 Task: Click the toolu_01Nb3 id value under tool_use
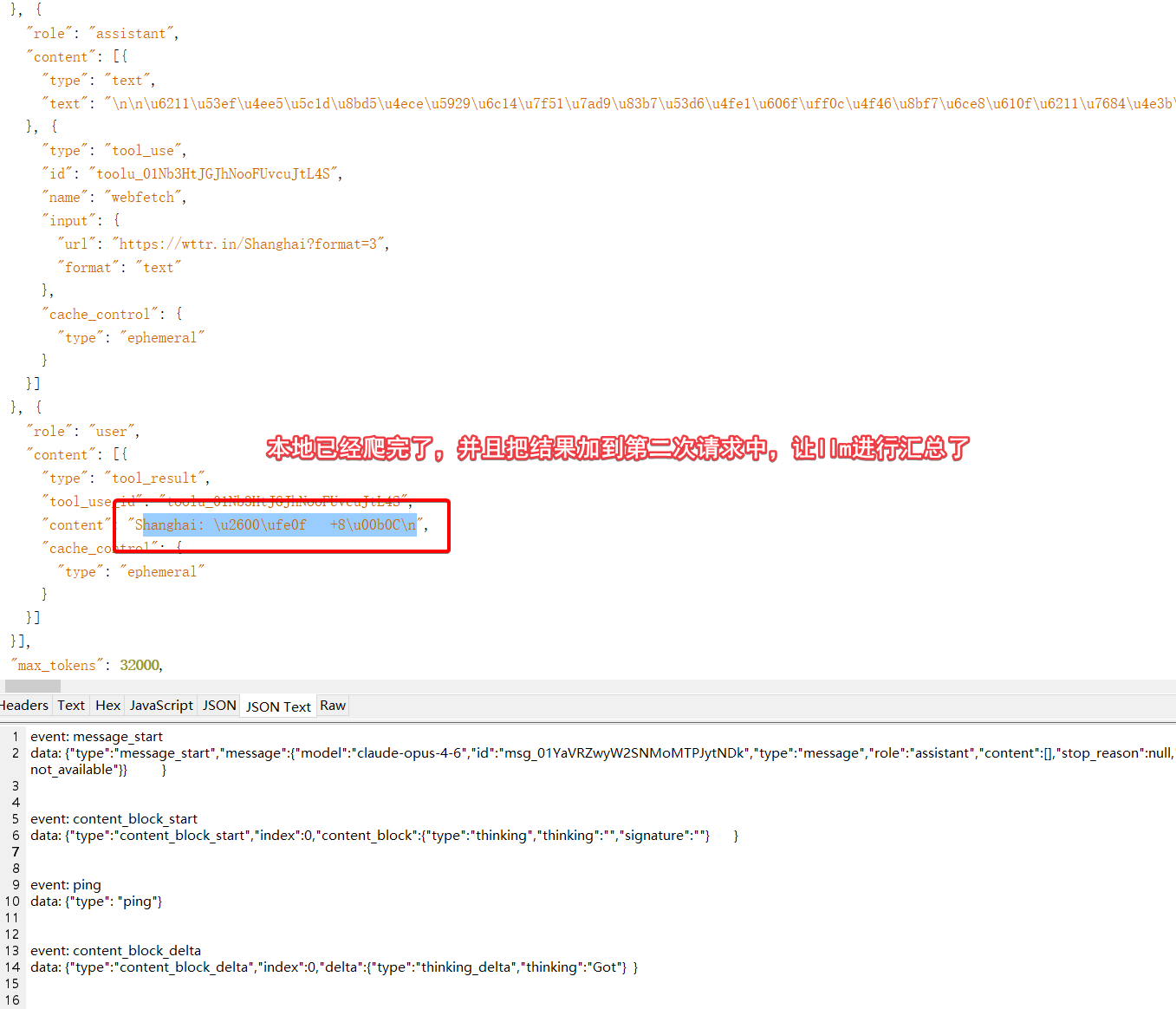pyautogui.click(x=213, y=174)
